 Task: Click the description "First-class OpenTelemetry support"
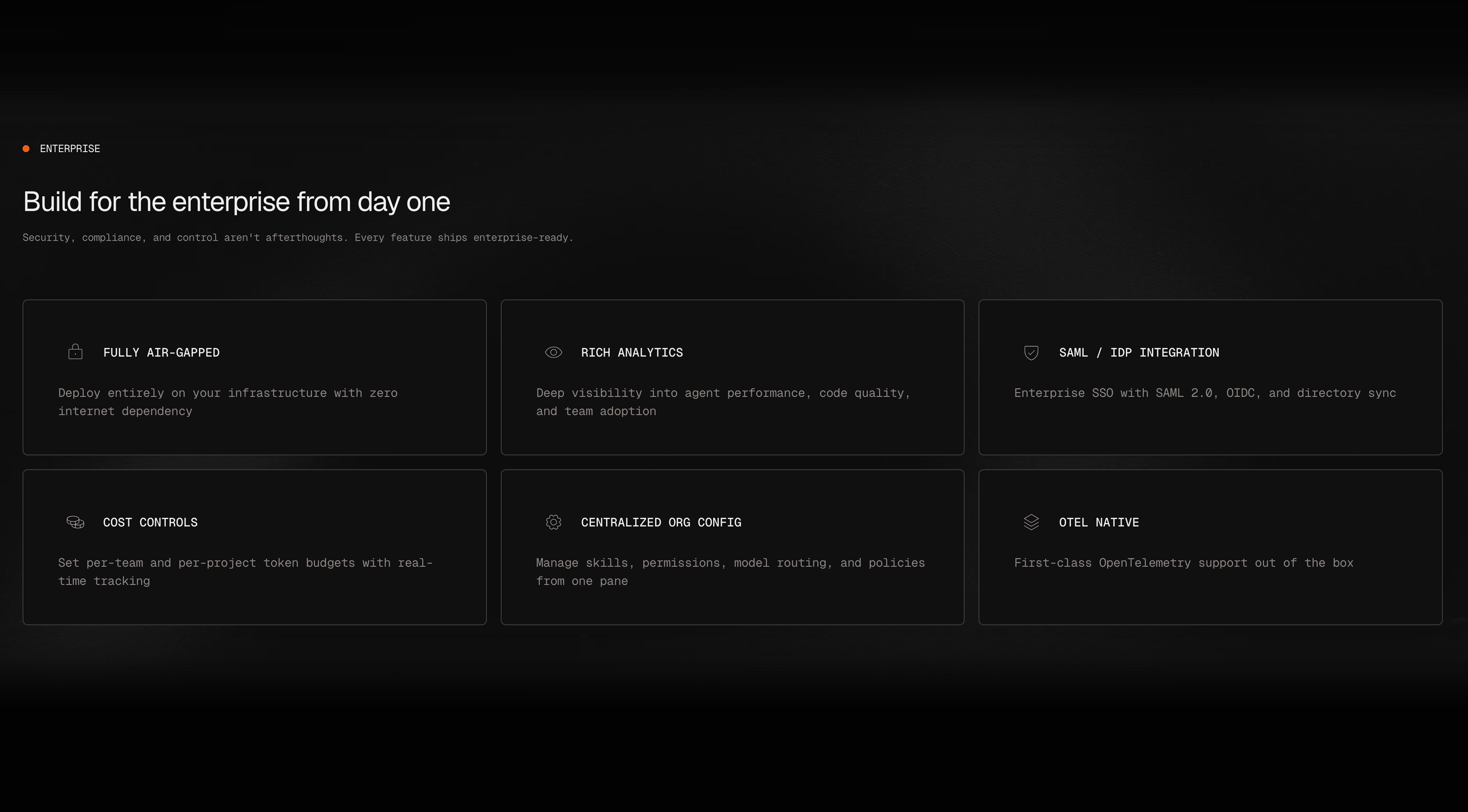click(1183, 563)
